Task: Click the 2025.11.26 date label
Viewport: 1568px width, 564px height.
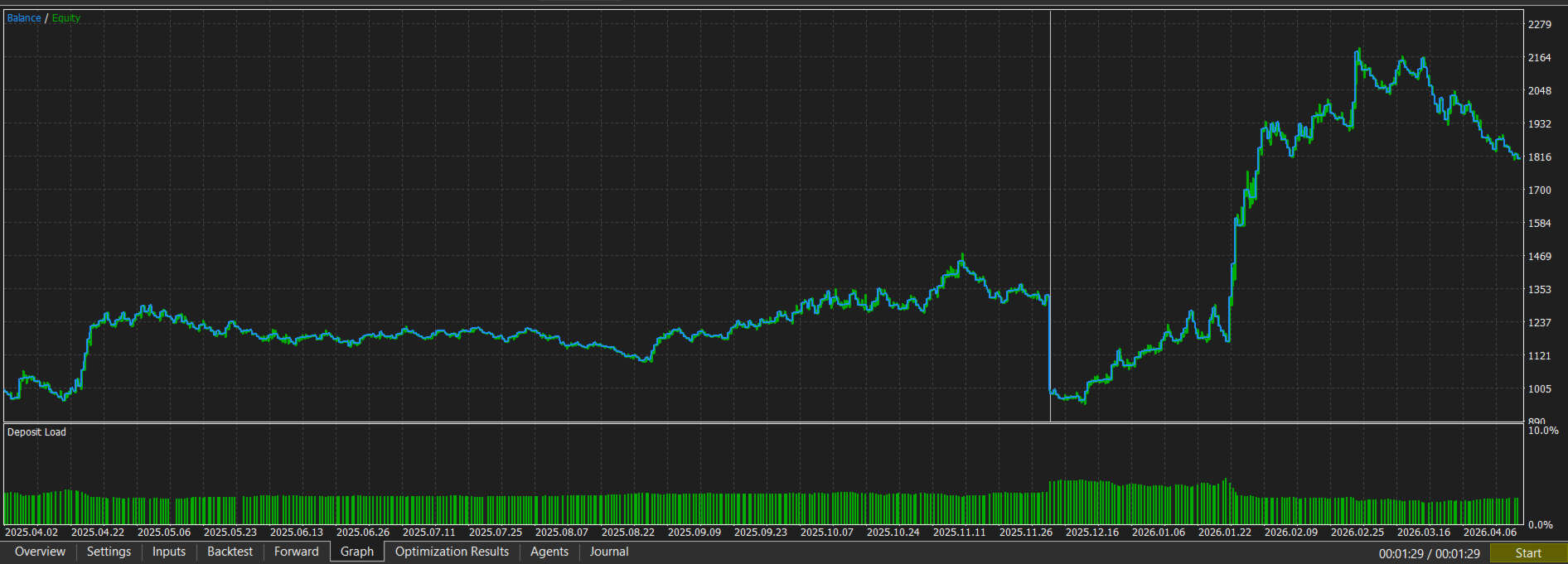Action: click(x=1025, y=533)
